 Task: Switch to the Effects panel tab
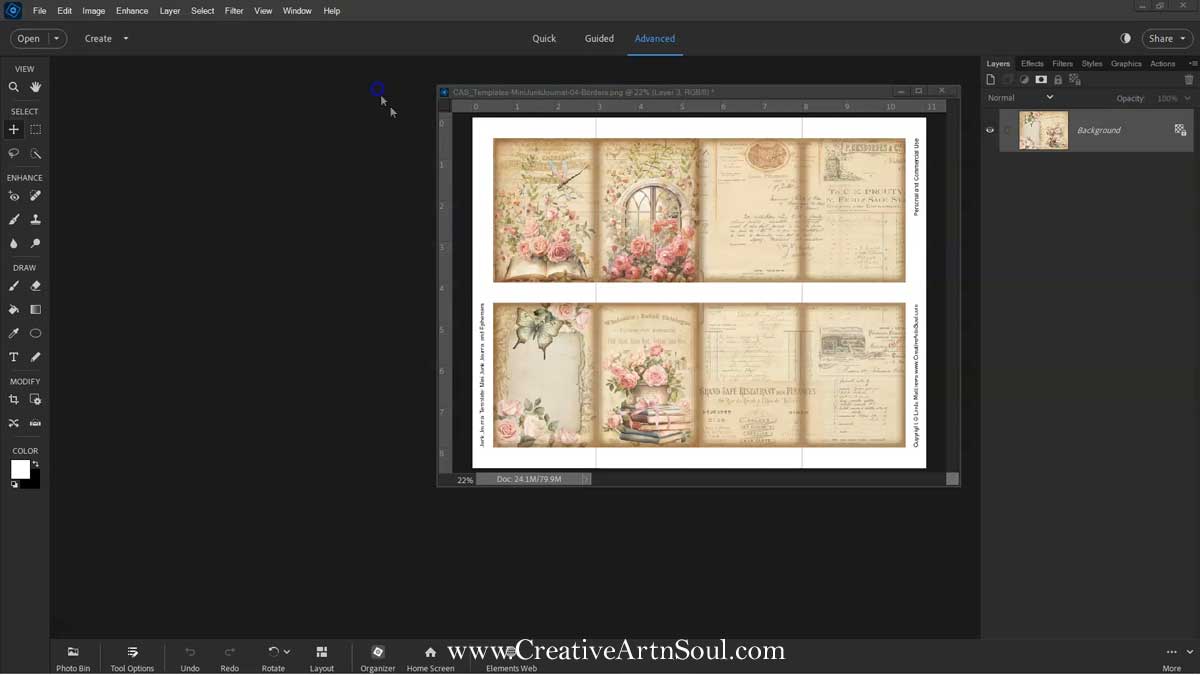pos(1032,63)
